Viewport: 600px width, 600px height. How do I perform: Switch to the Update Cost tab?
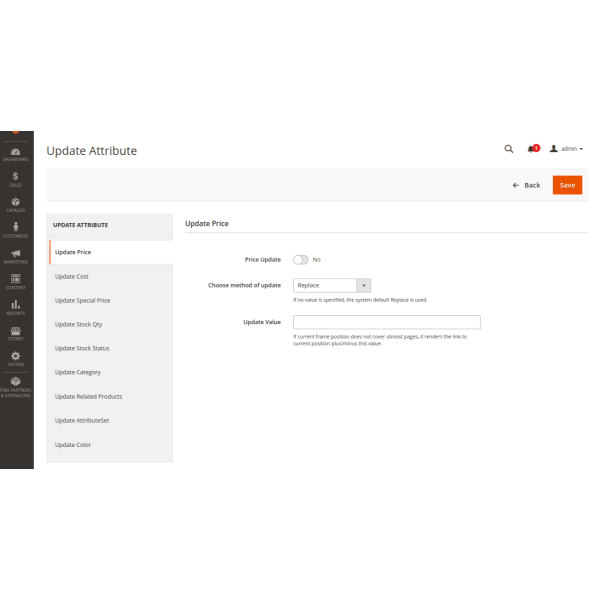(x=72, y=276)
